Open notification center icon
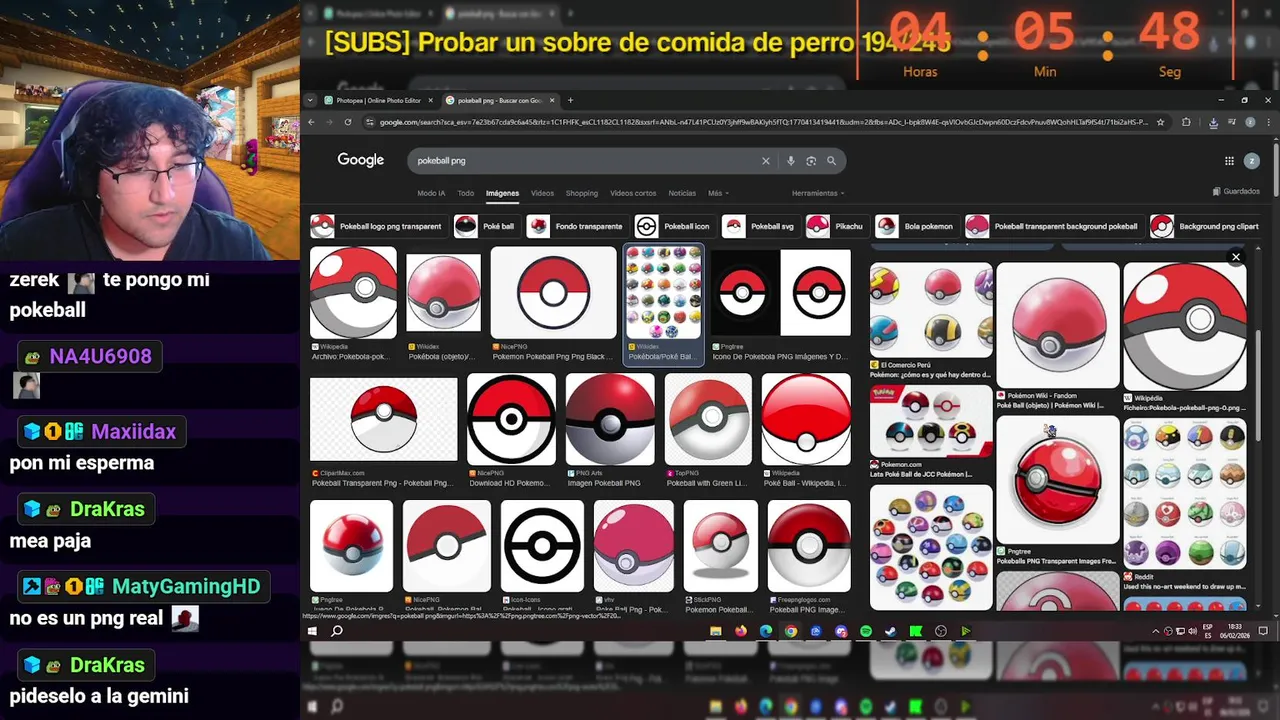 coord(1263,631)
